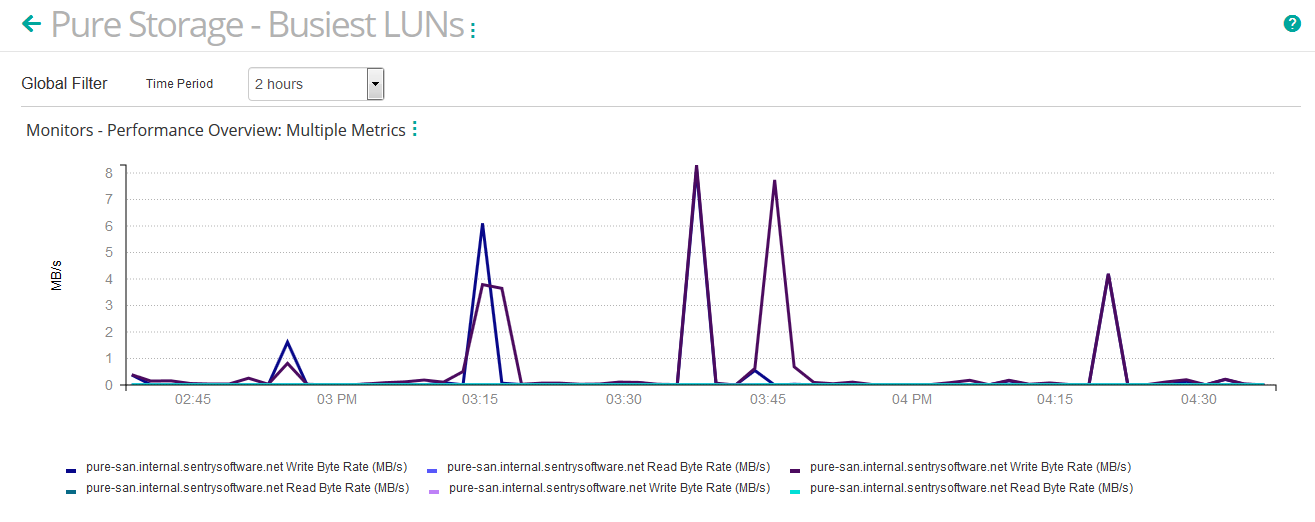Click the highest purple peak above 8 MB/s
Viewport: 1315px width, 522px height.
click(x=696, y=167)
